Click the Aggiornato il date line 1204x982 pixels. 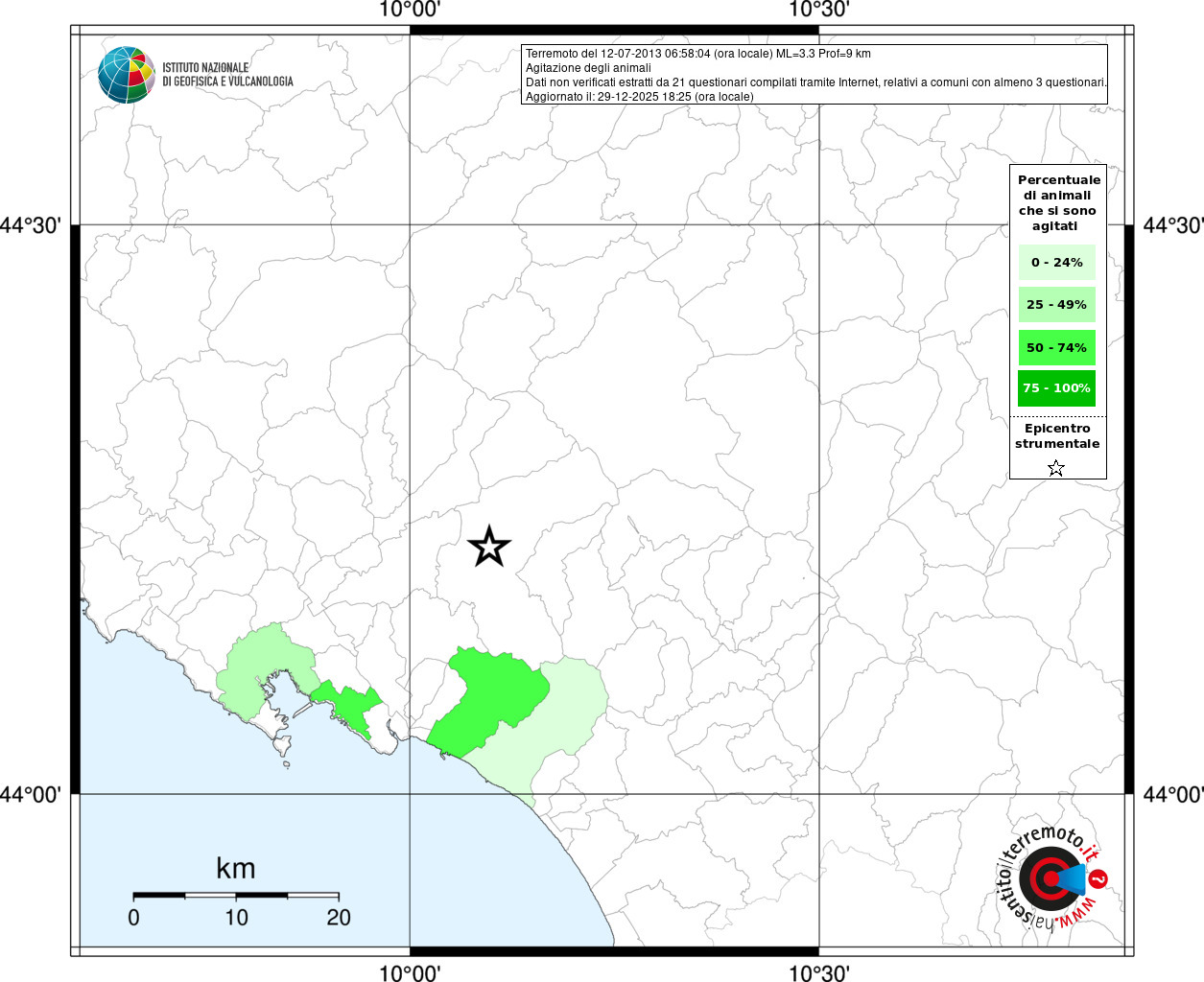(x=640, y=97)
